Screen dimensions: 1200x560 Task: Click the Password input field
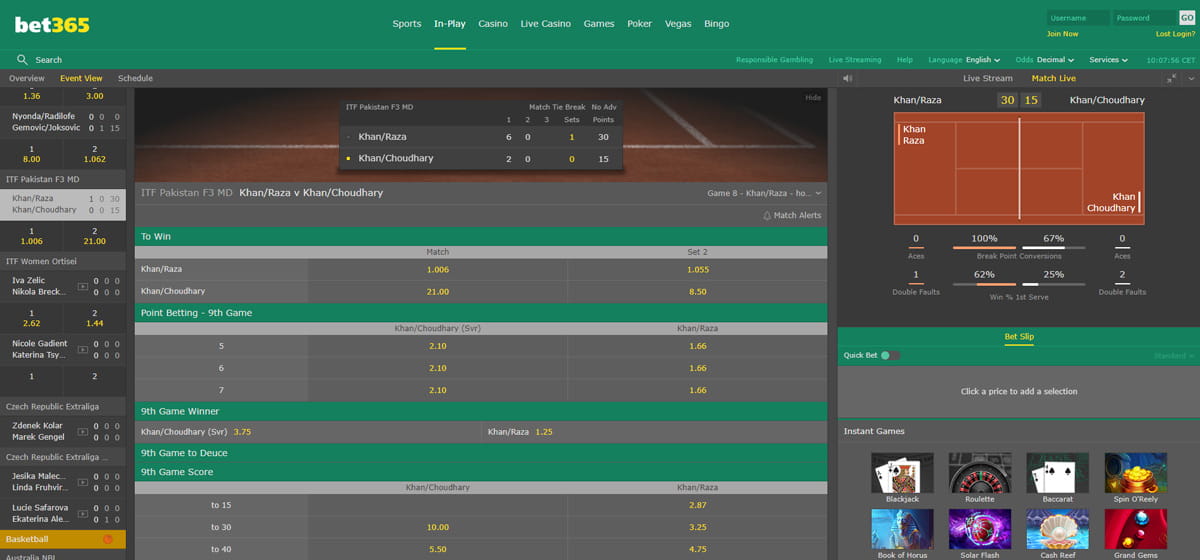[1145, 18]
